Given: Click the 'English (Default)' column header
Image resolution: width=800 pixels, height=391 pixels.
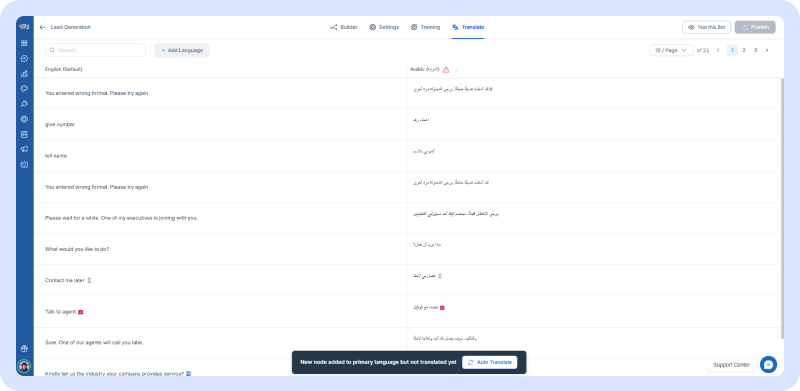Looking at the screenshot, I should click(64, 69).
